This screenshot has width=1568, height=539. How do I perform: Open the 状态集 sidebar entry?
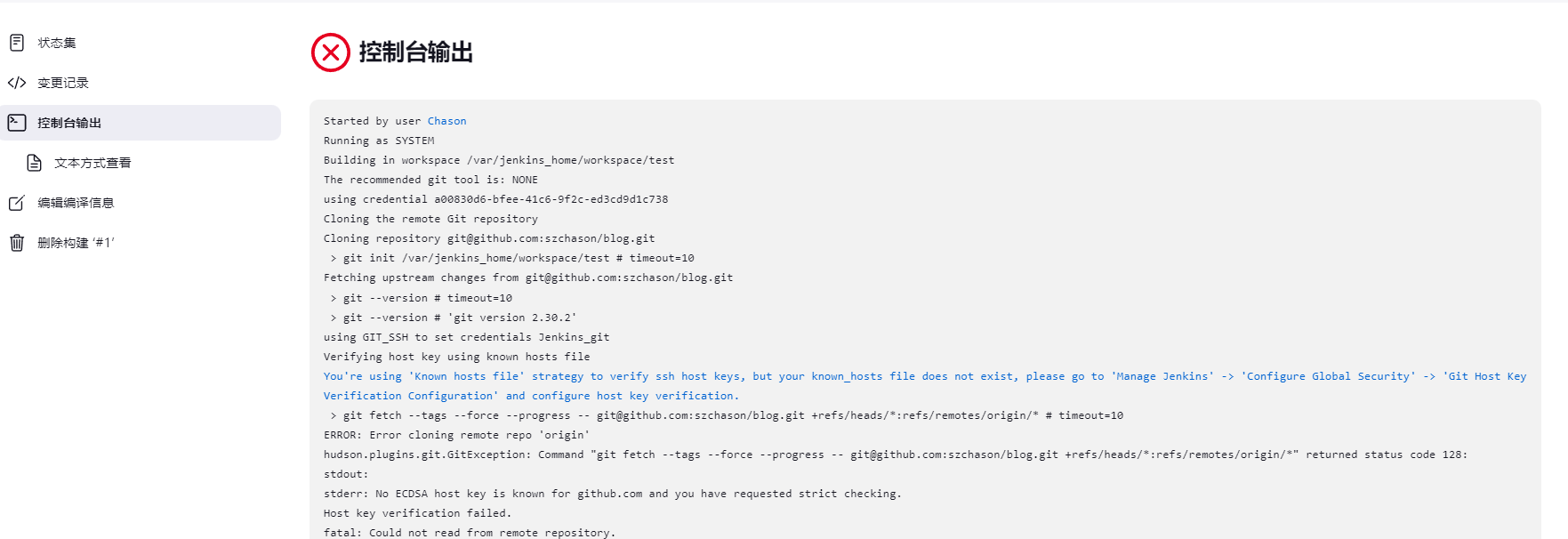(141, 43)
